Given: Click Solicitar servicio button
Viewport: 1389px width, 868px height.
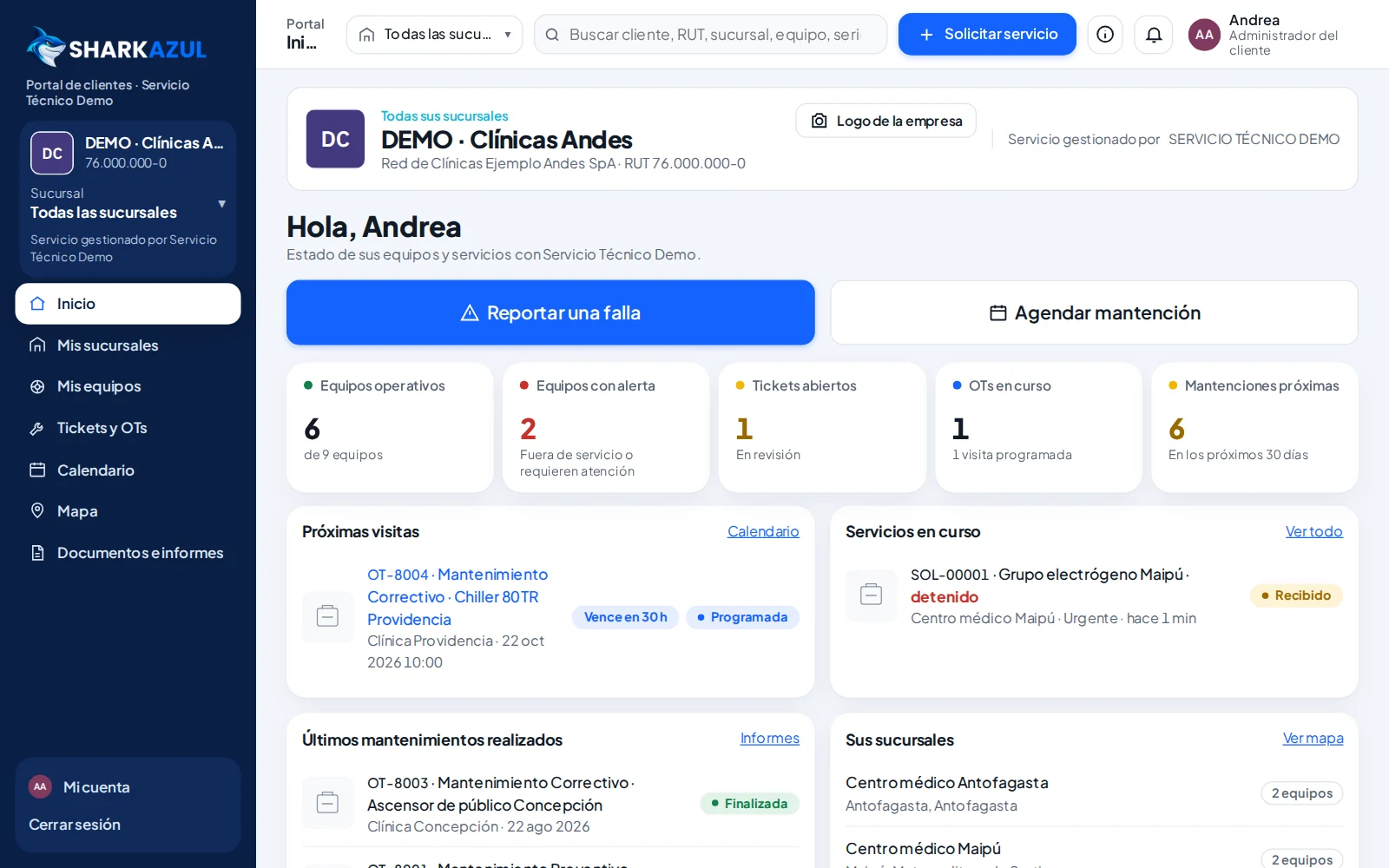Looking at the screenshot, I should [x=987, y=35].
